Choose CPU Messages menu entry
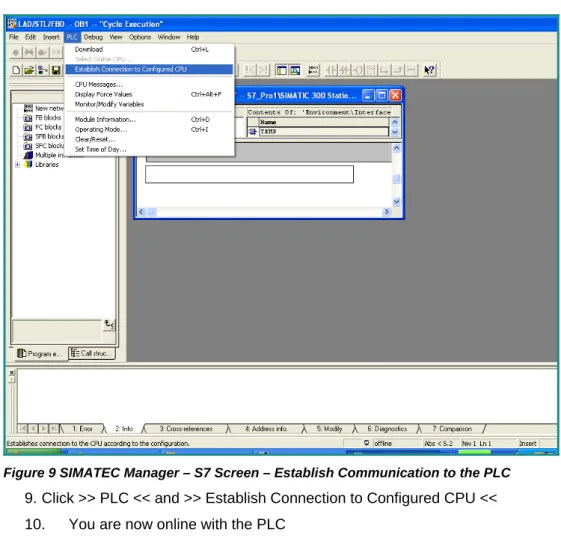The width and height of the screenshot is (561, 541). pos(149,84)
